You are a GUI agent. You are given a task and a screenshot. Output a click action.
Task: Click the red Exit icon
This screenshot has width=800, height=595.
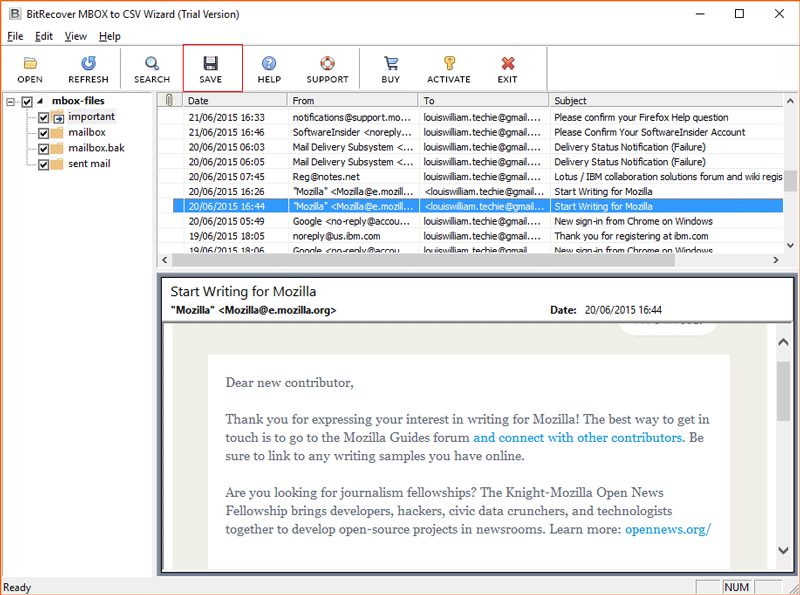pos(508,63)
